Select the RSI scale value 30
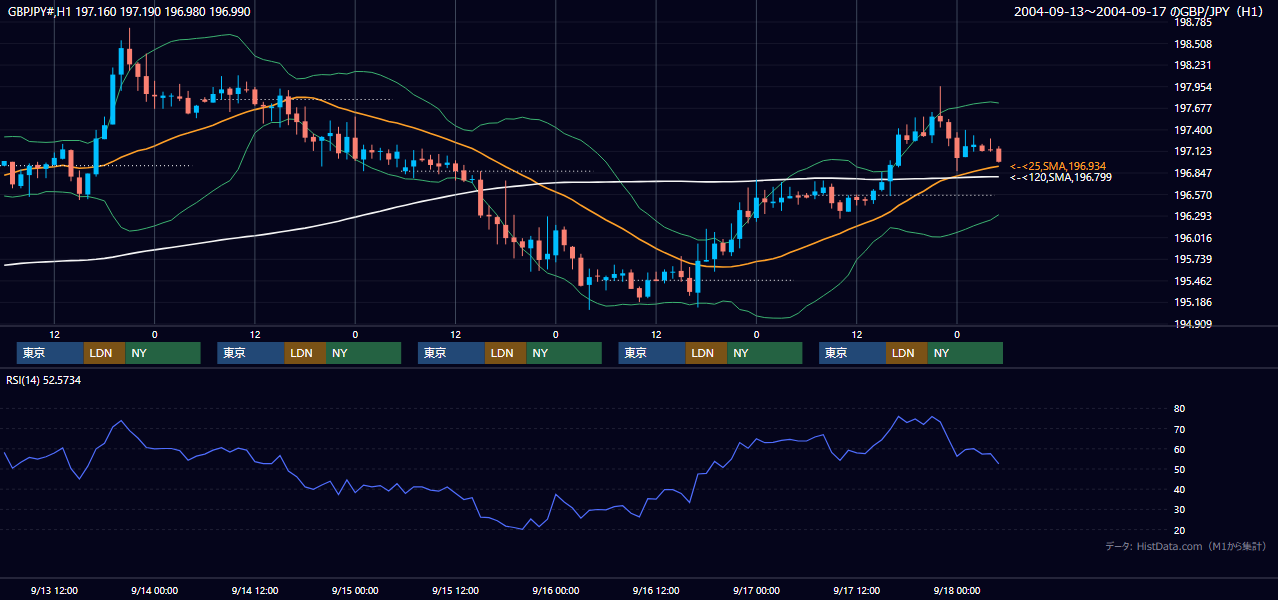Screen dimensions: 1278x600 coord(1180,510)
